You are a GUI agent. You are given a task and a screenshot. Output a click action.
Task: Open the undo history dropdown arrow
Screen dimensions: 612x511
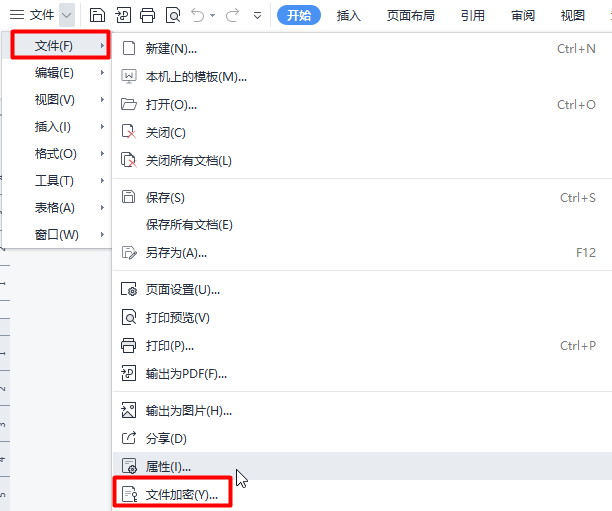(212, 15)
